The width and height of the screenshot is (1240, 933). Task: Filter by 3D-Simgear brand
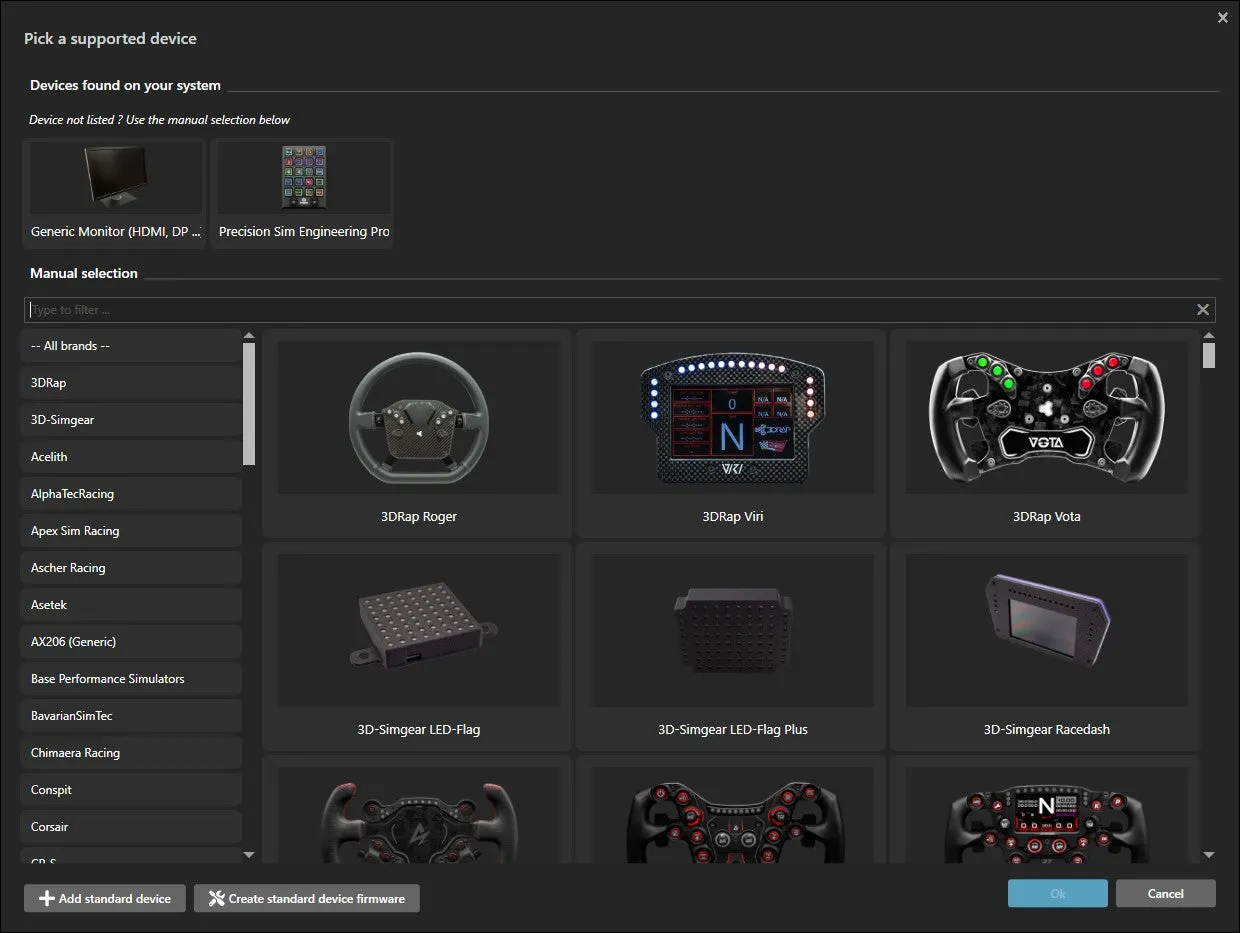tap(131, 420)
